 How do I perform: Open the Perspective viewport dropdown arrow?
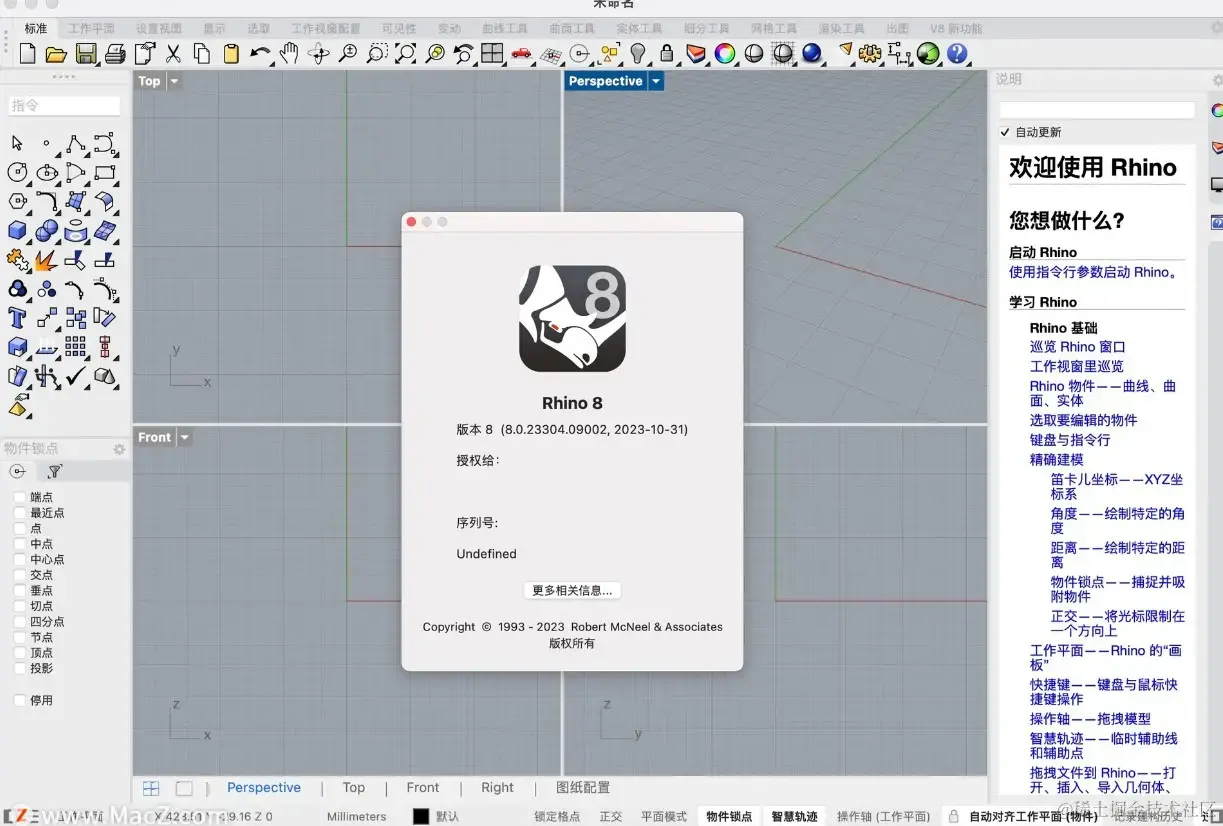[656, 81]
